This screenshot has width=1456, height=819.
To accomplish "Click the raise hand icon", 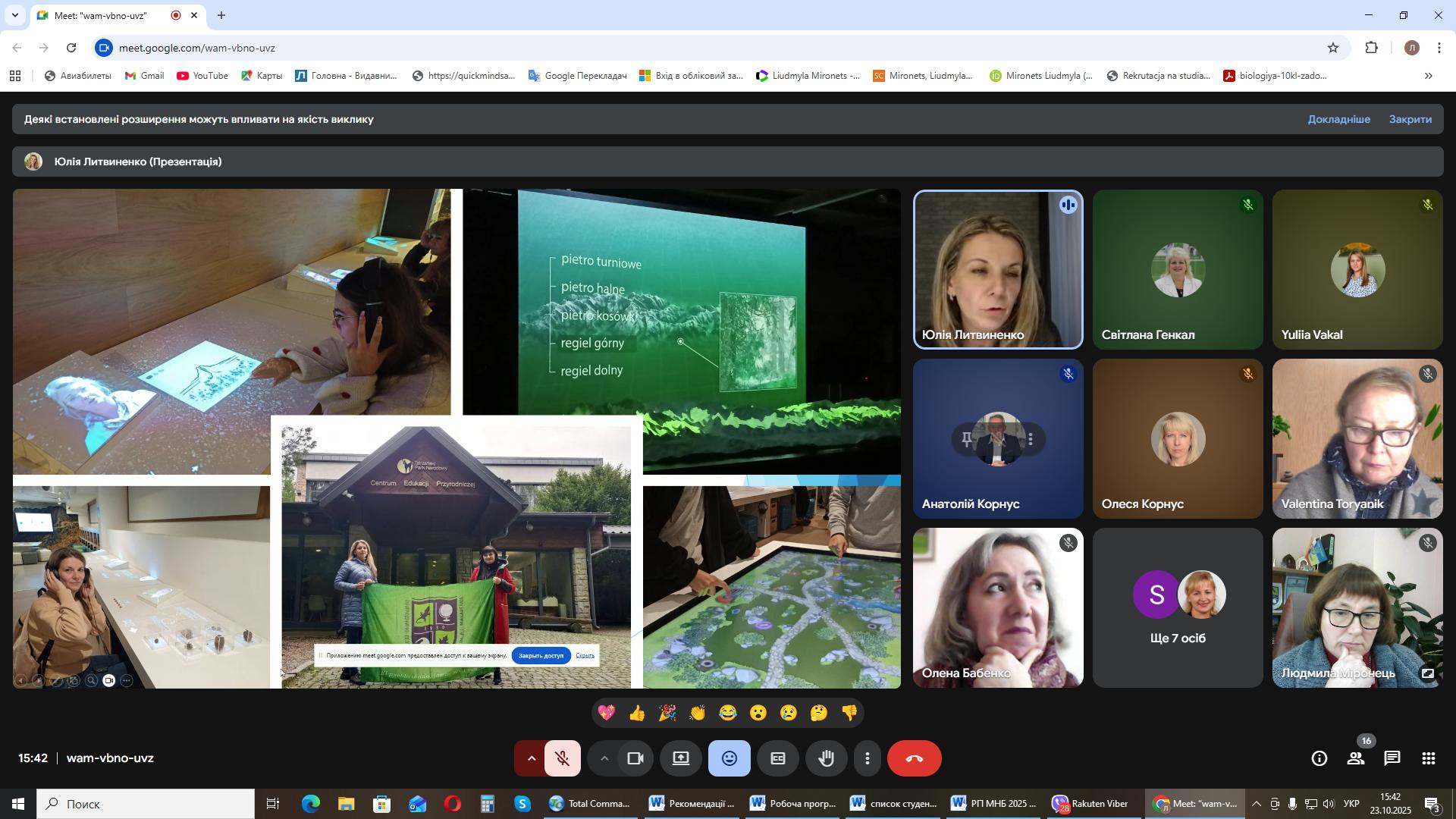I will point(827,758).
